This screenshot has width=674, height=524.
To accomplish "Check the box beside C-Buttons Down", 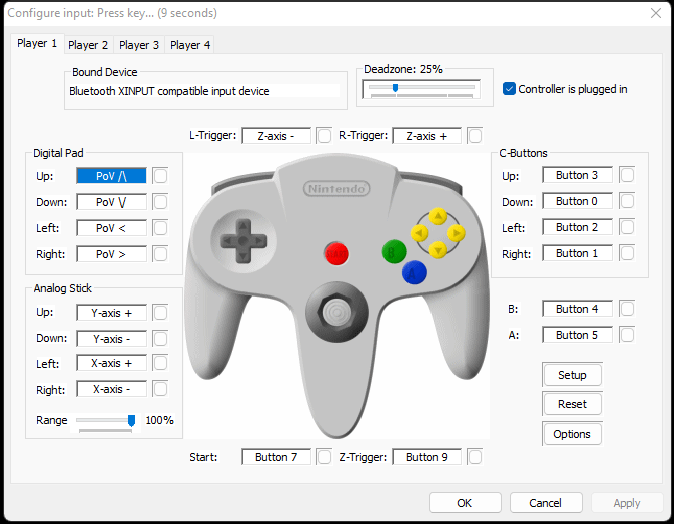I will point(627,201).
